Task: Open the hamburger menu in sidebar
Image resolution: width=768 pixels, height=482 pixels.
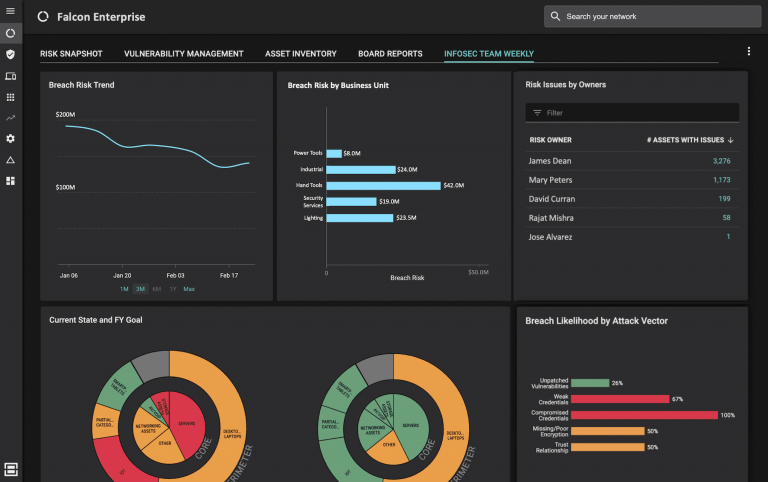Action: click(10, 11)
